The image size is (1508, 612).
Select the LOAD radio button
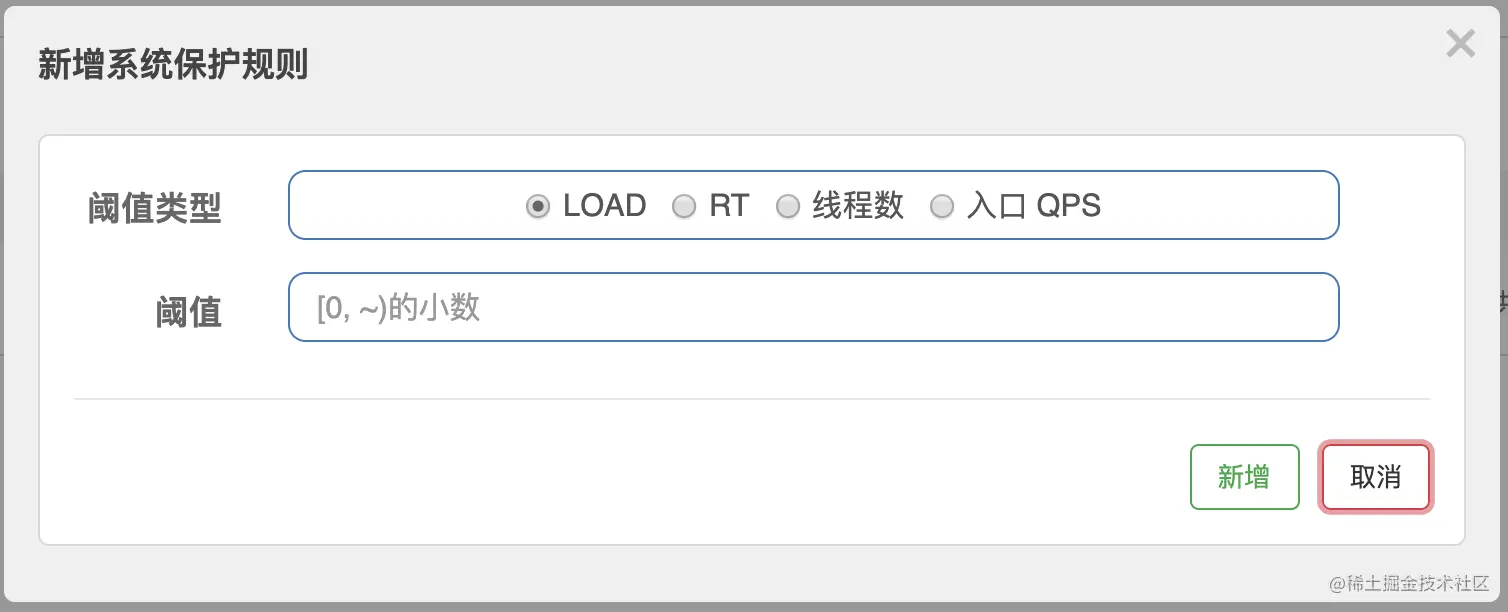point(538,207)
